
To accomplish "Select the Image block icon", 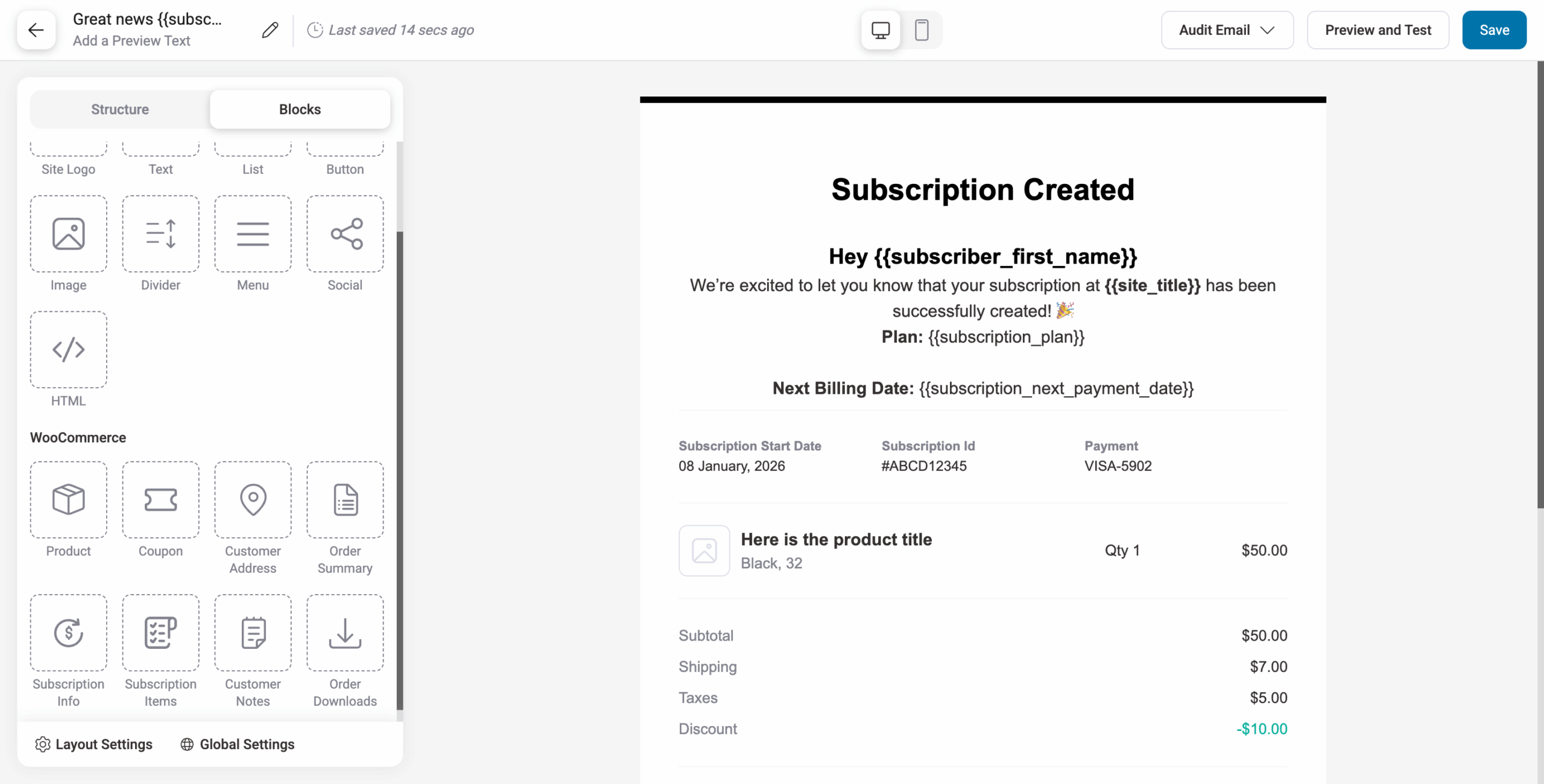I will [68, 234].
